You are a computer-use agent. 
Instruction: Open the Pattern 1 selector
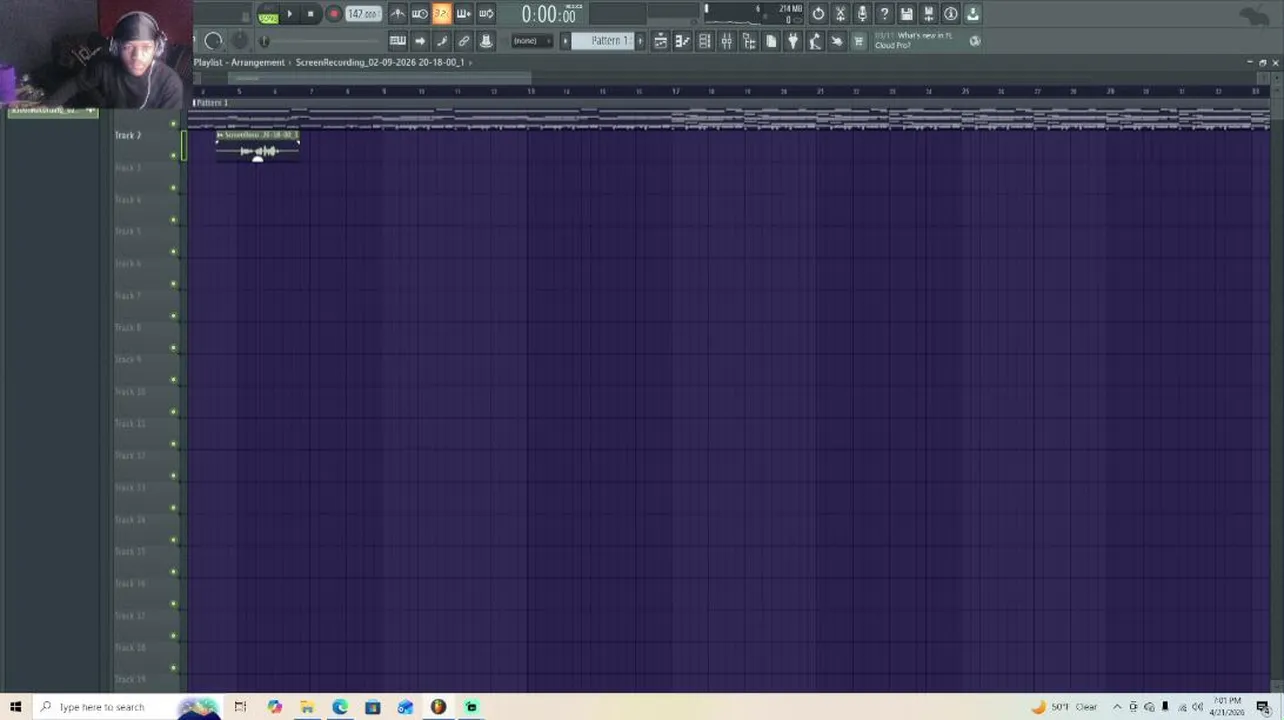(603, 41)
